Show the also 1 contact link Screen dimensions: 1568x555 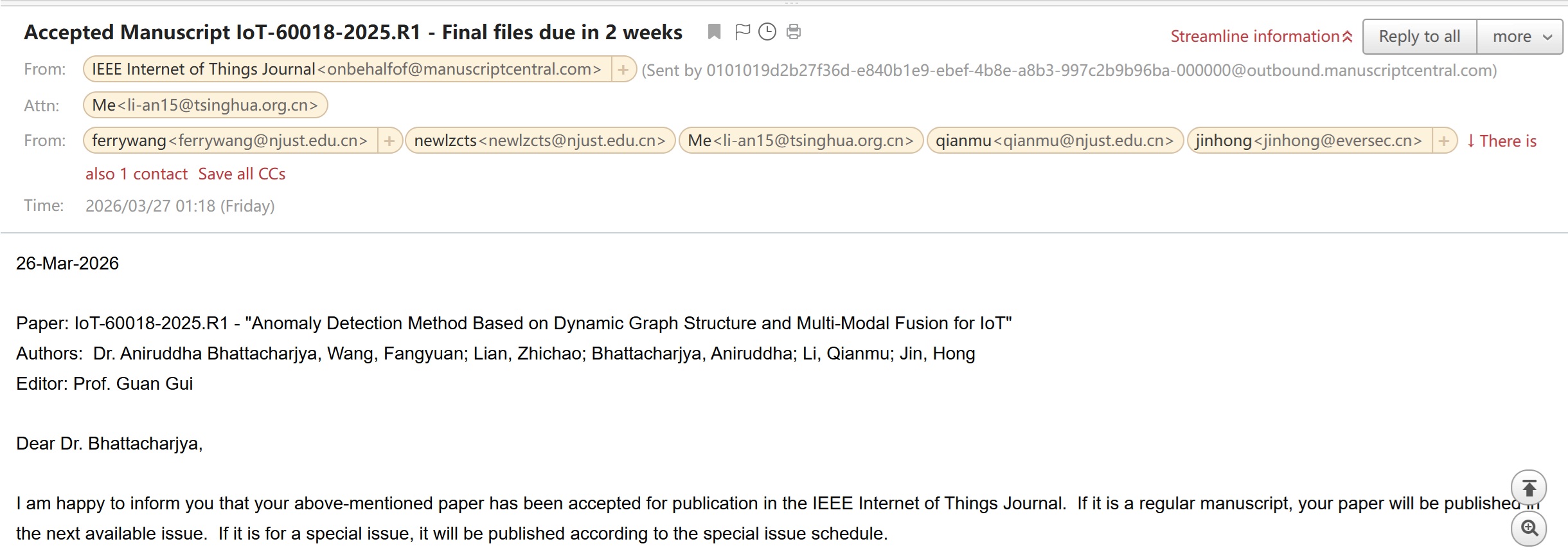(136, 174)
